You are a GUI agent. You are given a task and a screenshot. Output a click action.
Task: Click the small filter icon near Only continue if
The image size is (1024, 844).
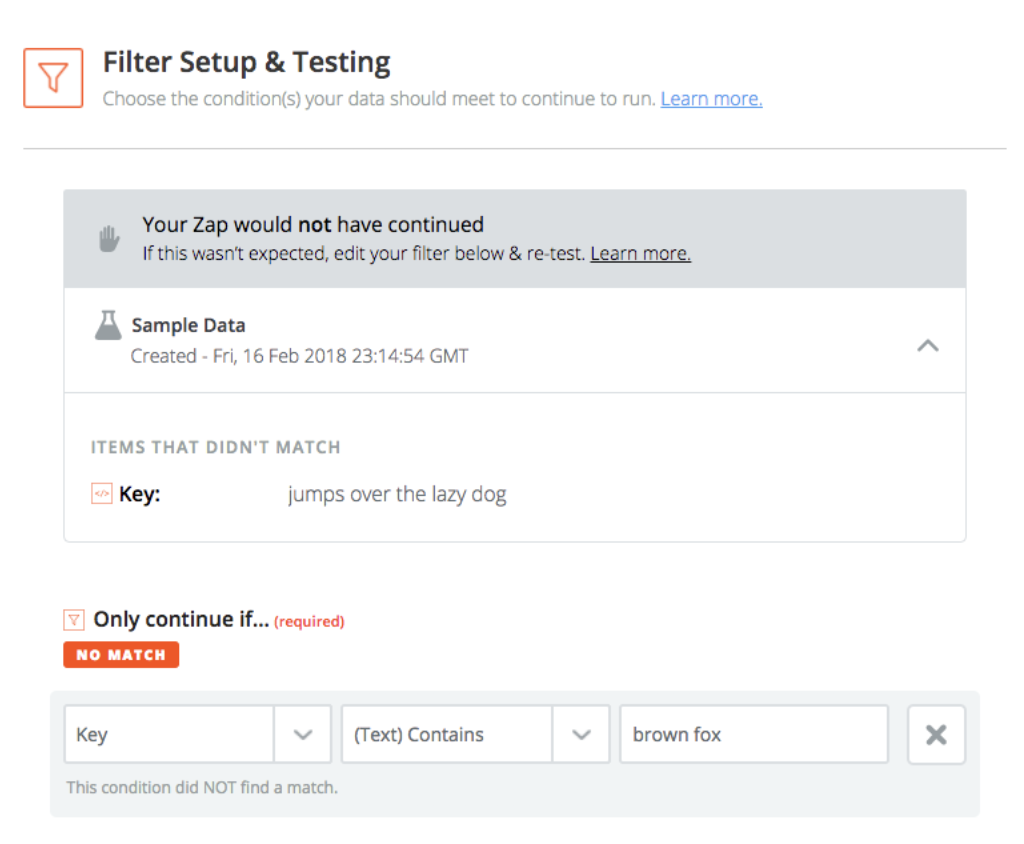pyautogui.click(x=74, y=619)
